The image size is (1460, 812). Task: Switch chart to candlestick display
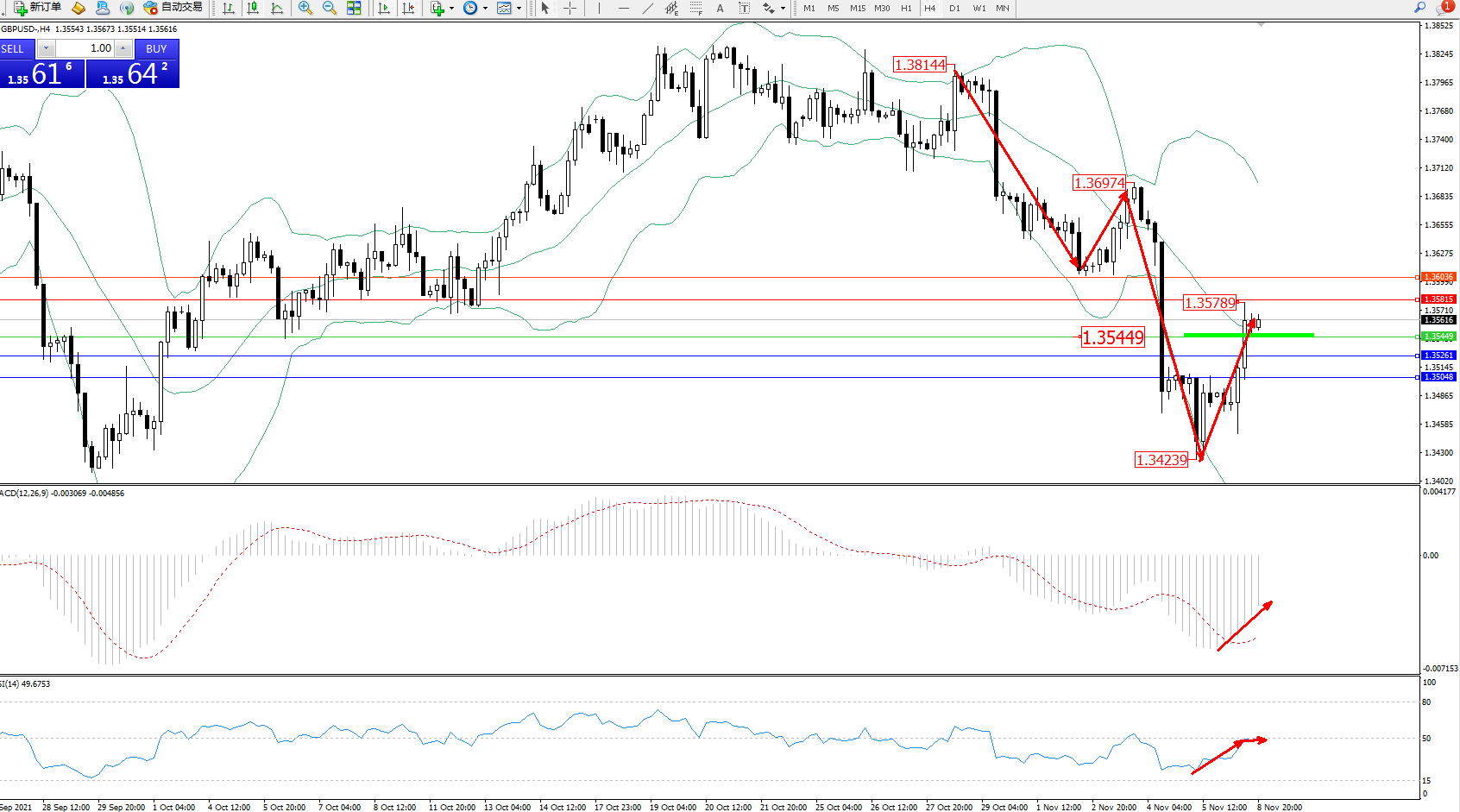(x=253, y=8)
